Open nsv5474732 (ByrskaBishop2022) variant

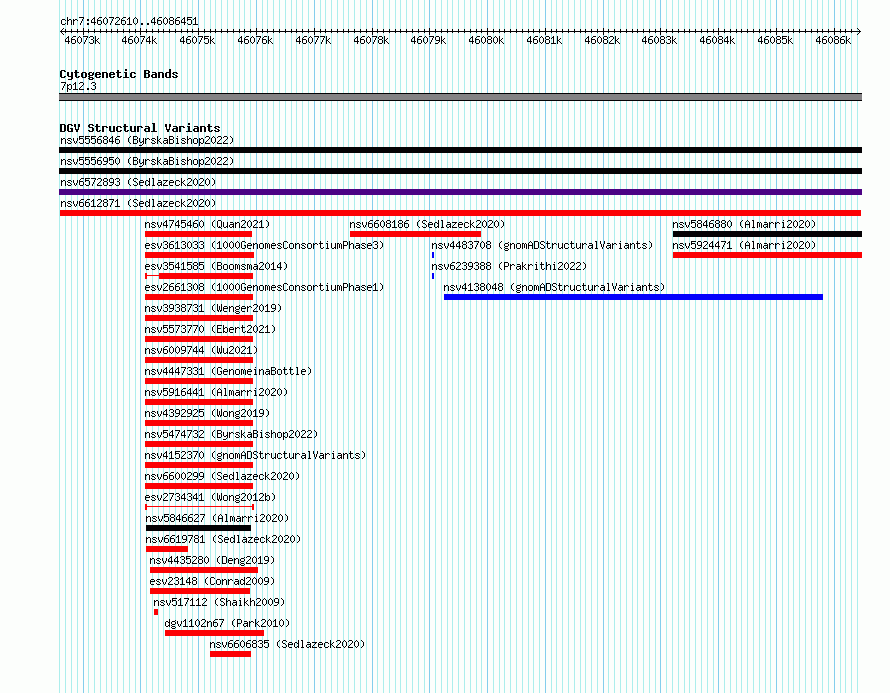[231, 434]
